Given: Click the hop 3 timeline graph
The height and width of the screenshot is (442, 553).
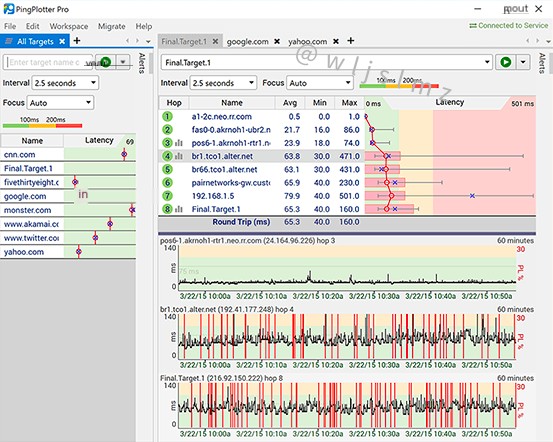Looking at the screenshot, I should 347,268.
